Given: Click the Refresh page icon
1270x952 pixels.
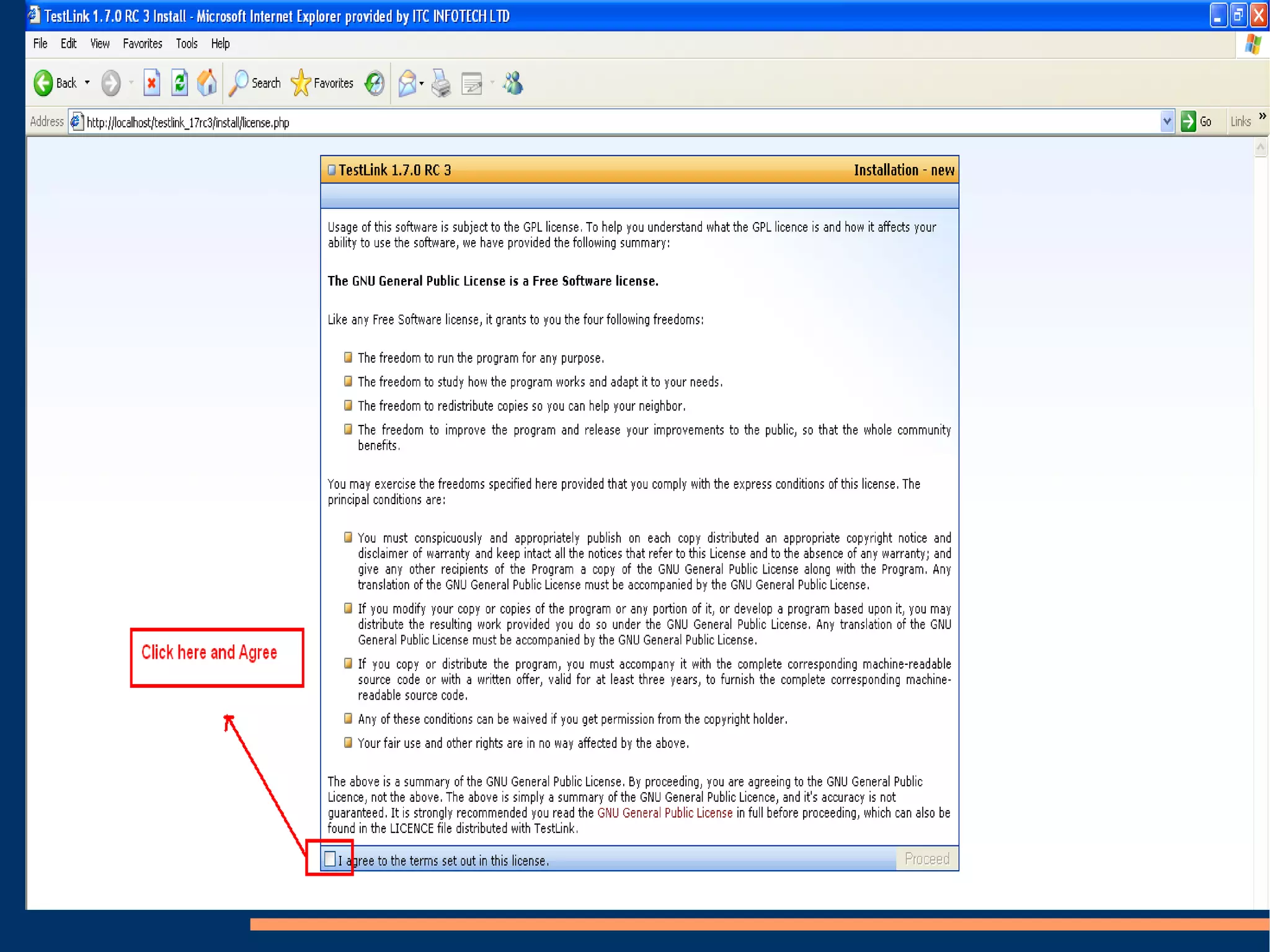Looking at the screenshot, I should pos(180,83).
